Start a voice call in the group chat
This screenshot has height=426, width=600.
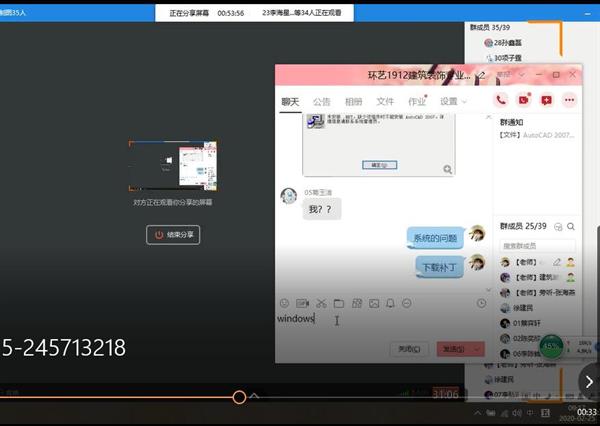[501, 100]
